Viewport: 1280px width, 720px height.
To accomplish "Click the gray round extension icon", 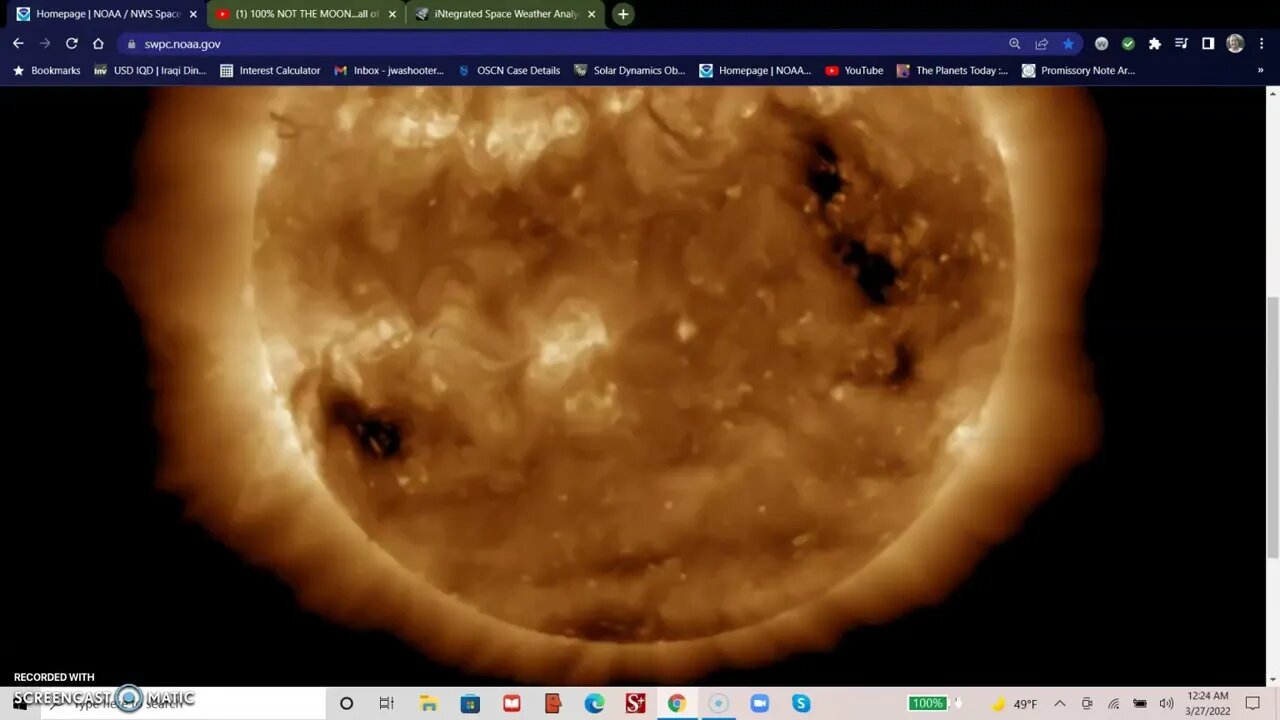I will 1101,44.
